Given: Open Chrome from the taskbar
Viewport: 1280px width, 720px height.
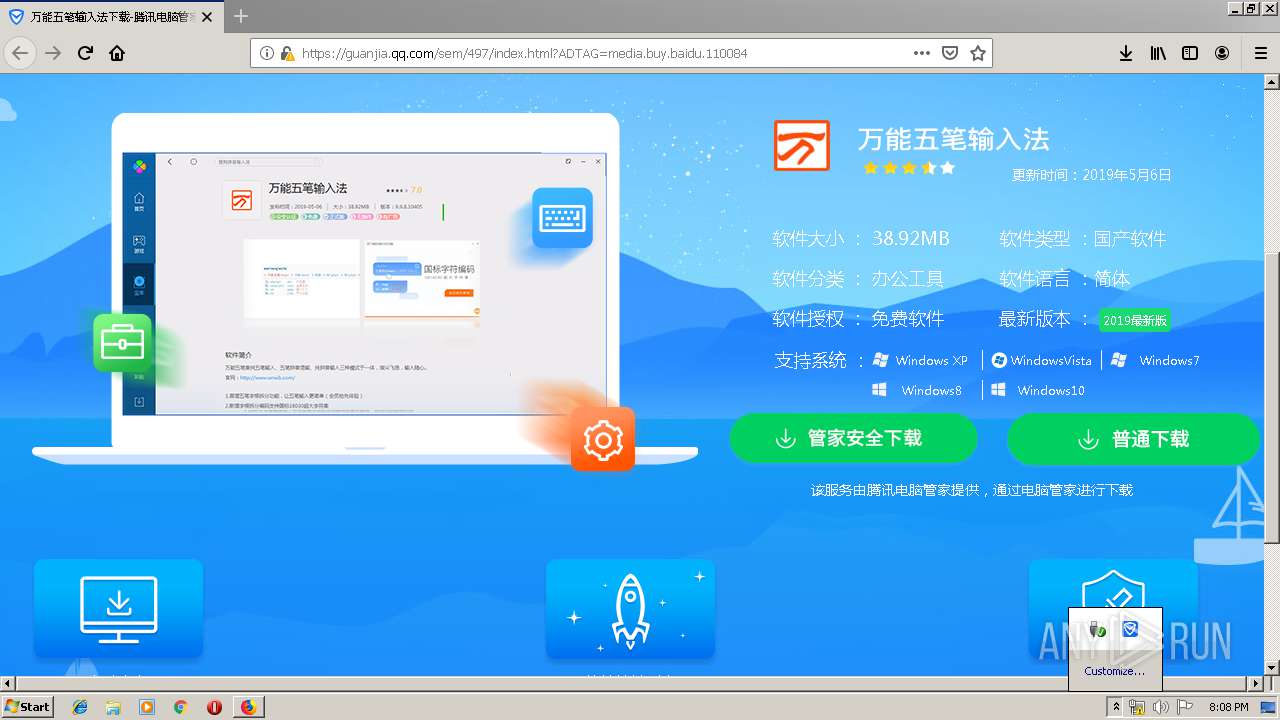Looking at the screenshot, I should (x=180, y=707).
